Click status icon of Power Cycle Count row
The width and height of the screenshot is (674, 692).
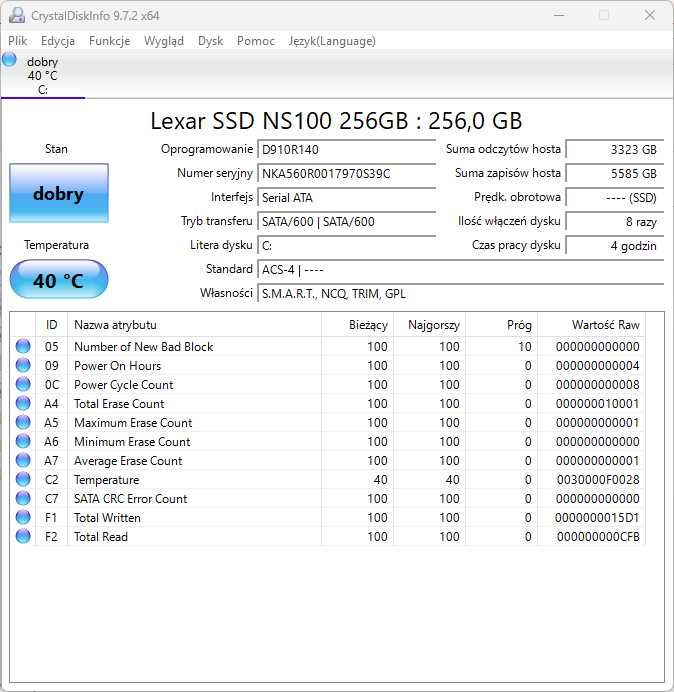(23, 384)
